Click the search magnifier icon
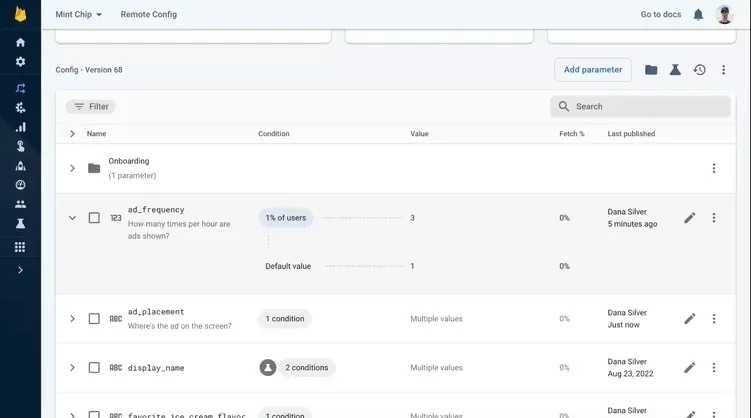The height and width of the screenshot is (418, 751). click(x=564, y=106)
